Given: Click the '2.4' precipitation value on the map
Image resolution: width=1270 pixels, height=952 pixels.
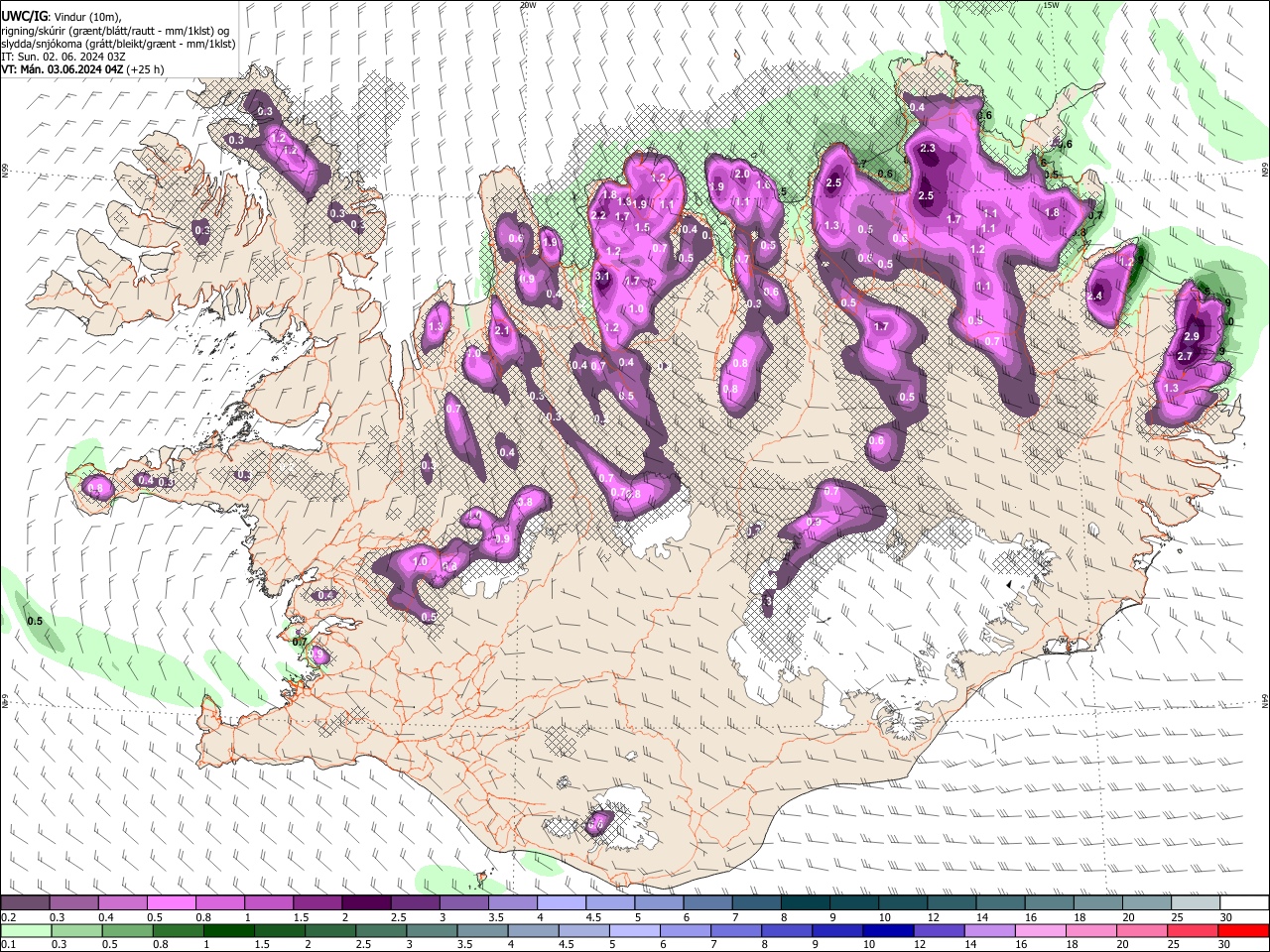Looking at the screenshot, I should [x=1095, y=297].
